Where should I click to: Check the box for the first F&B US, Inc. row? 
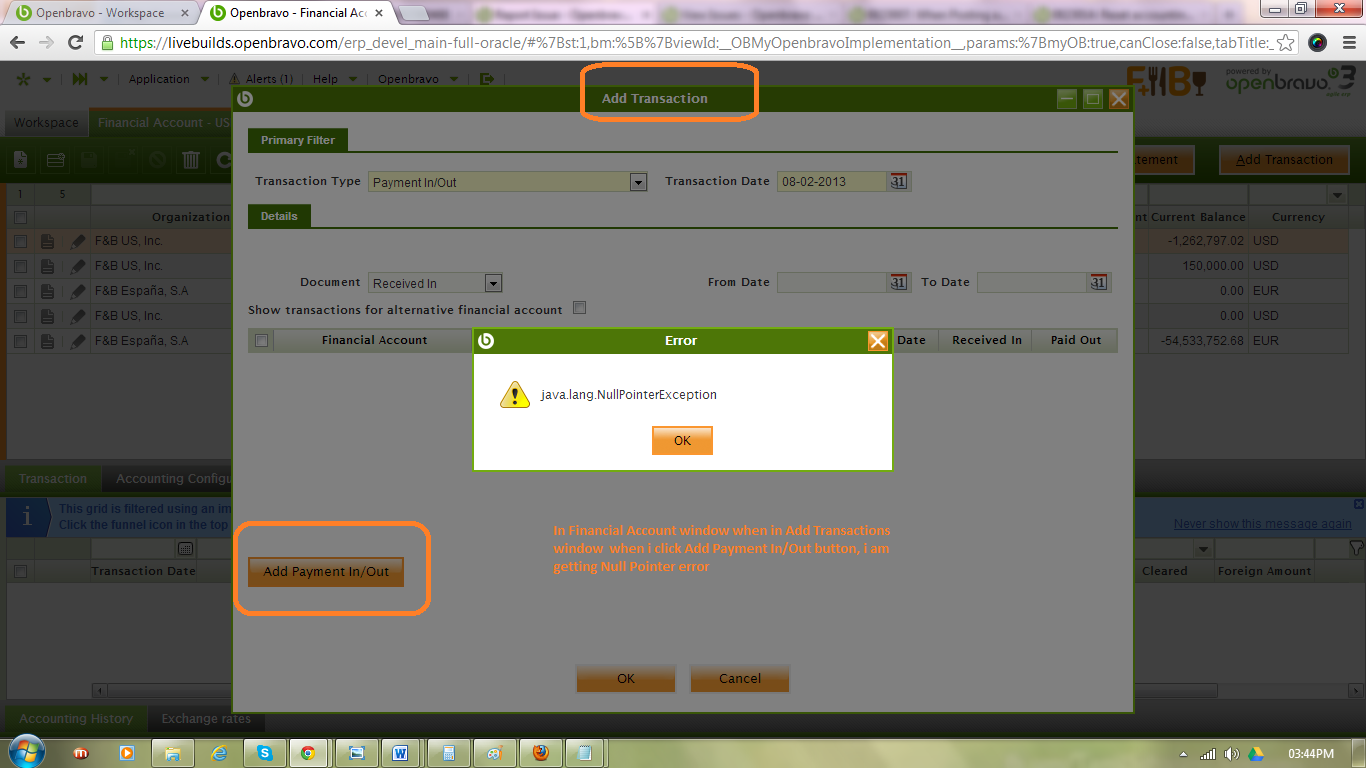pos(20,241)
